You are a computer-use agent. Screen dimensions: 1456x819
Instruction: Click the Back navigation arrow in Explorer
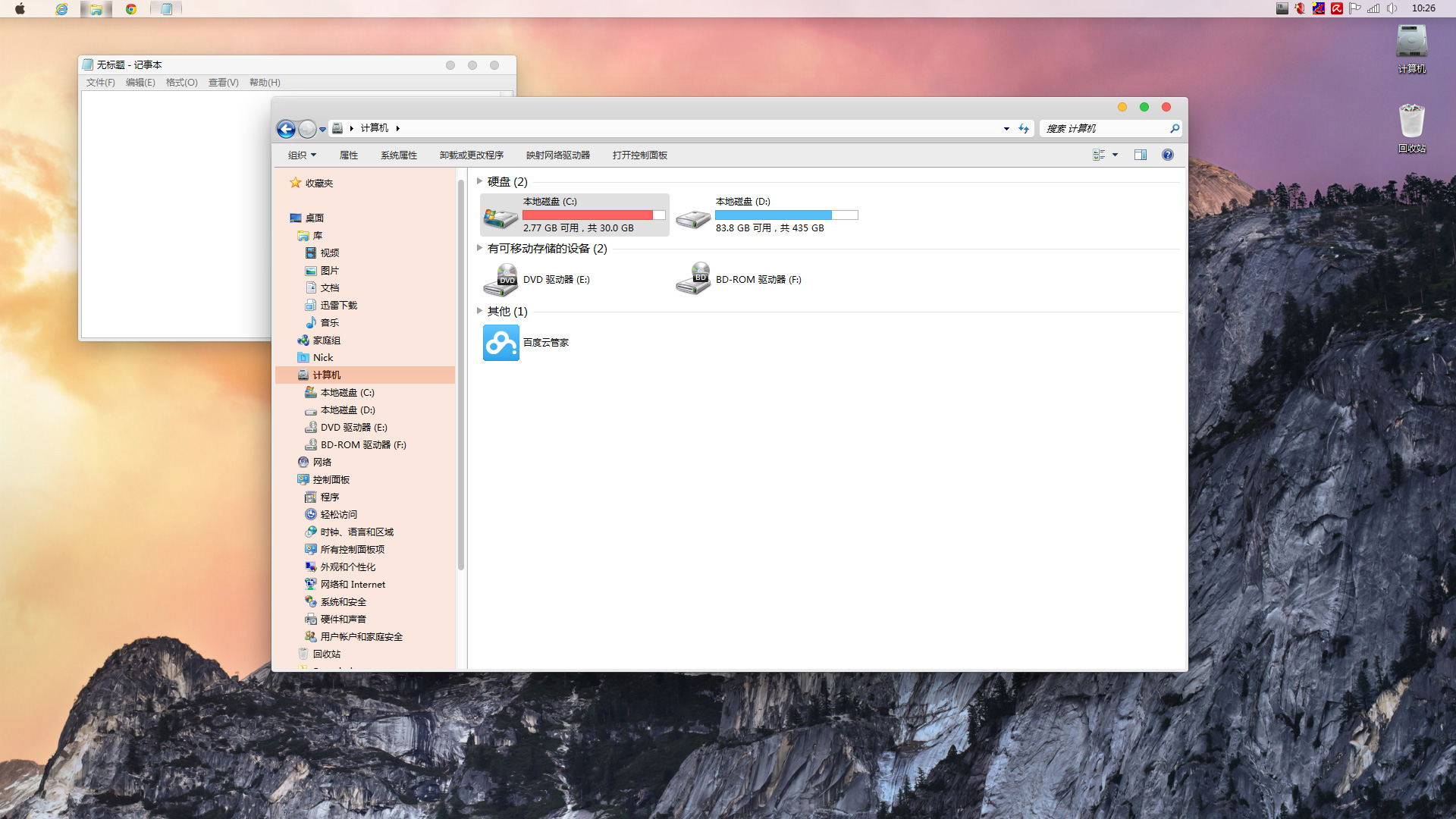point(286,129)
